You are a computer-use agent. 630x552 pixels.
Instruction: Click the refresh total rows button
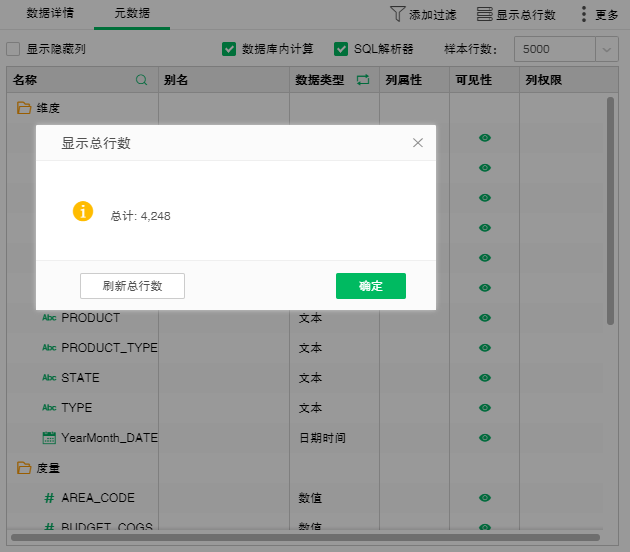click(132, 286)
